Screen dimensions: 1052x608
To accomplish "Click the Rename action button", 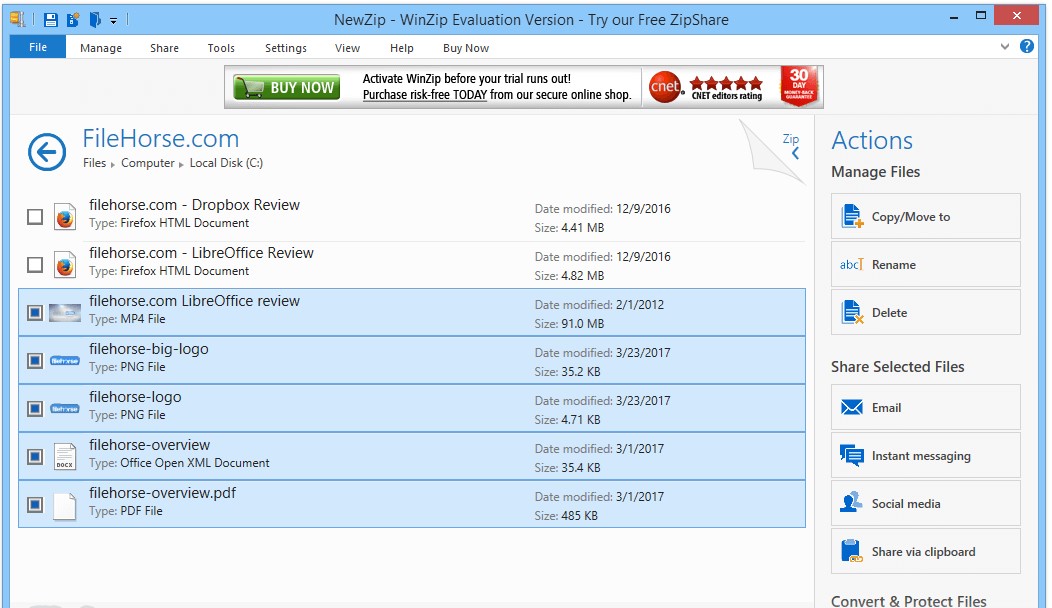I will [925, 264].
